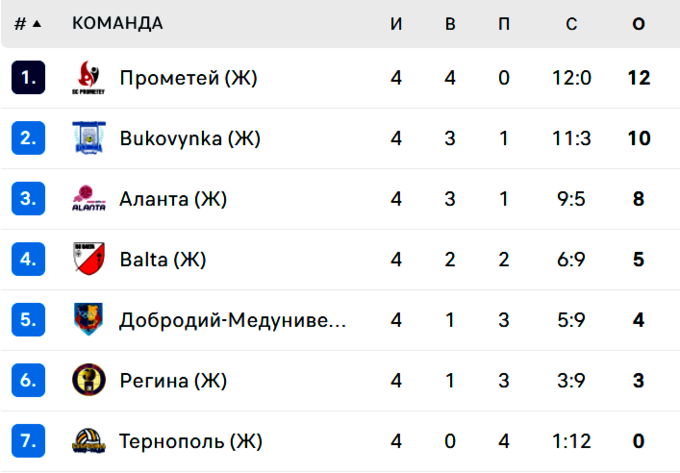Click the Регина team logo
680x473 pixels.
[x=89, y=380]
